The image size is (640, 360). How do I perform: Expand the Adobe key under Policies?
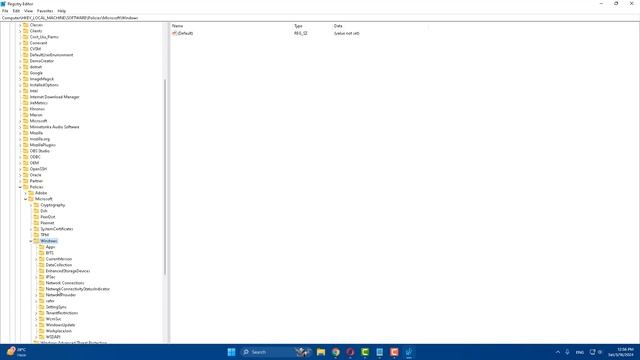click(x=25, y=193)
